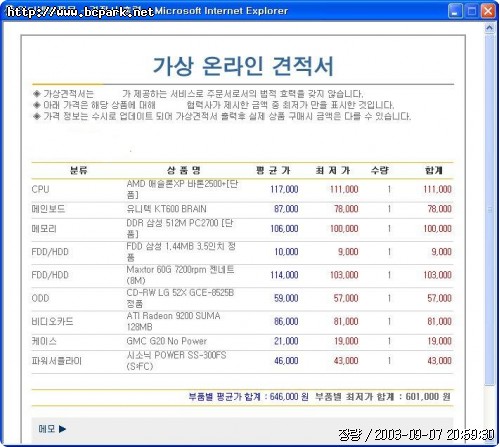Viewport: 500px width, 447px height.
Task: Select the 케이스 category cell
Action: point(44,341)
